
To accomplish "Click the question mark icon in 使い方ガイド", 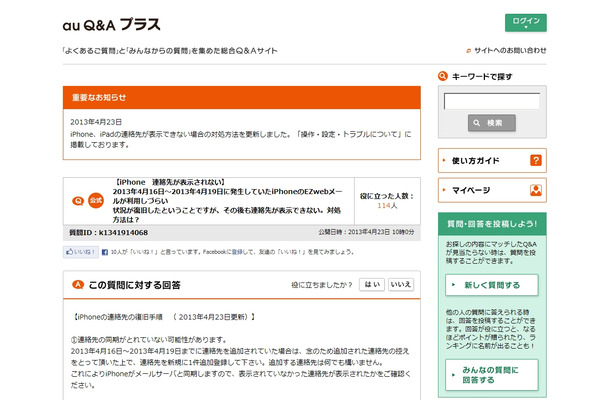I will click(536, 160).
